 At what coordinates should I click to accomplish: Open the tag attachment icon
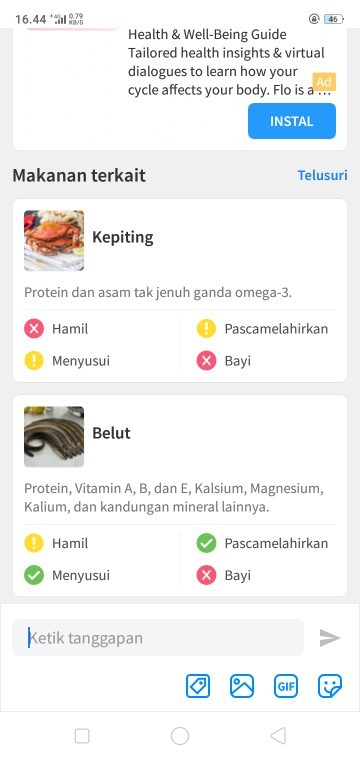[x=198, y=686]
